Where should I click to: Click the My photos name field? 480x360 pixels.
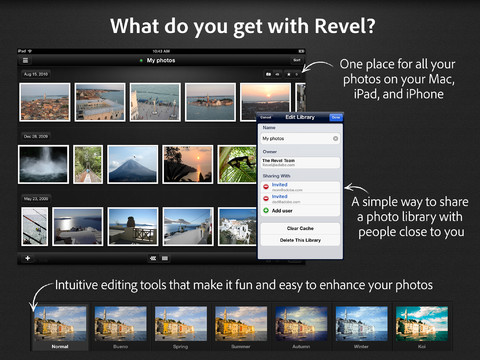point(300,138)
